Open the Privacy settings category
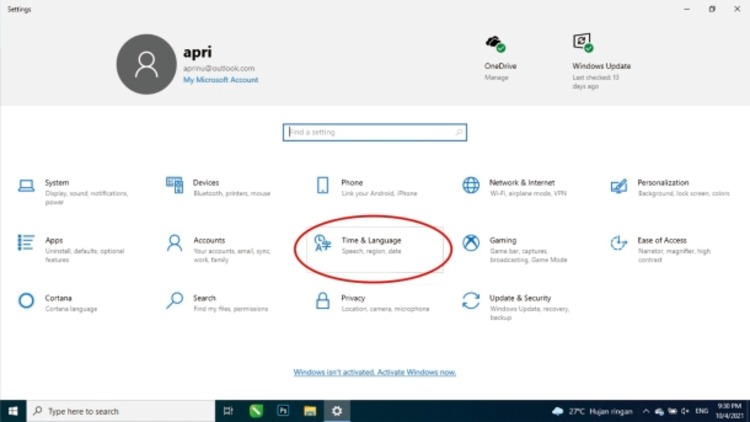The width and height of the screenshot is (750, 422). 373,302
